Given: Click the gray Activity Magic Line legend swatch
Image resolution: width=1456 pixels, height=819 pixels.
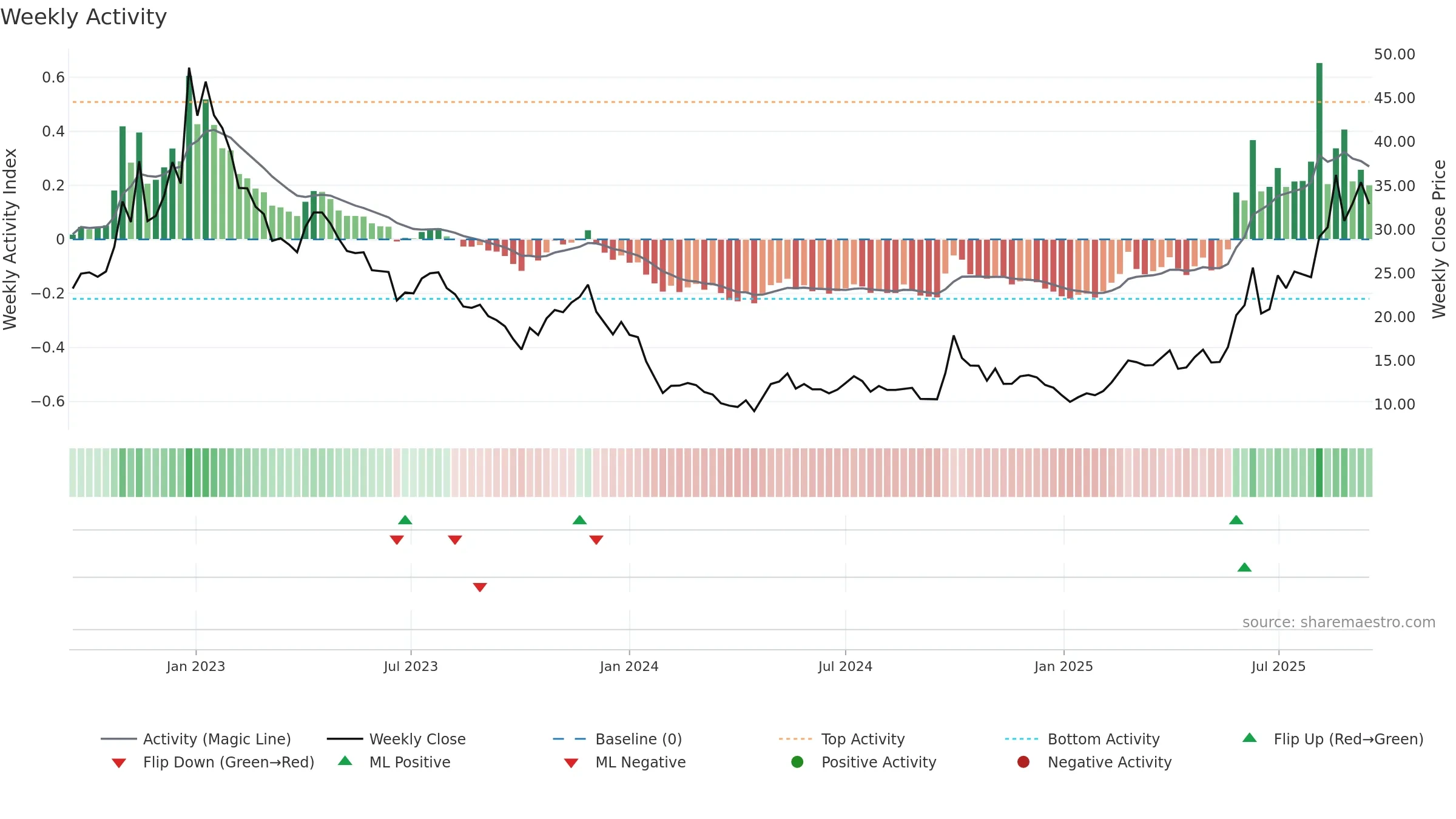Looking at the screenshot, I should [x=119, y=739].
